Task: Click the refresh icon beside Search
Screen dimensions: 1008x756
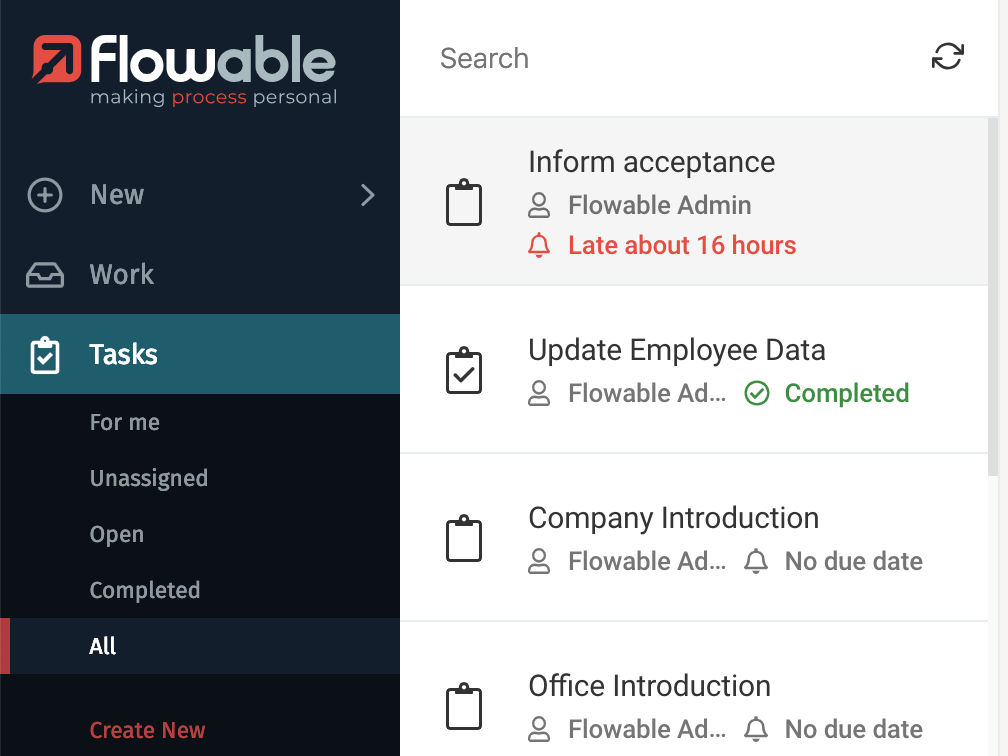Action: click(947, 57)
